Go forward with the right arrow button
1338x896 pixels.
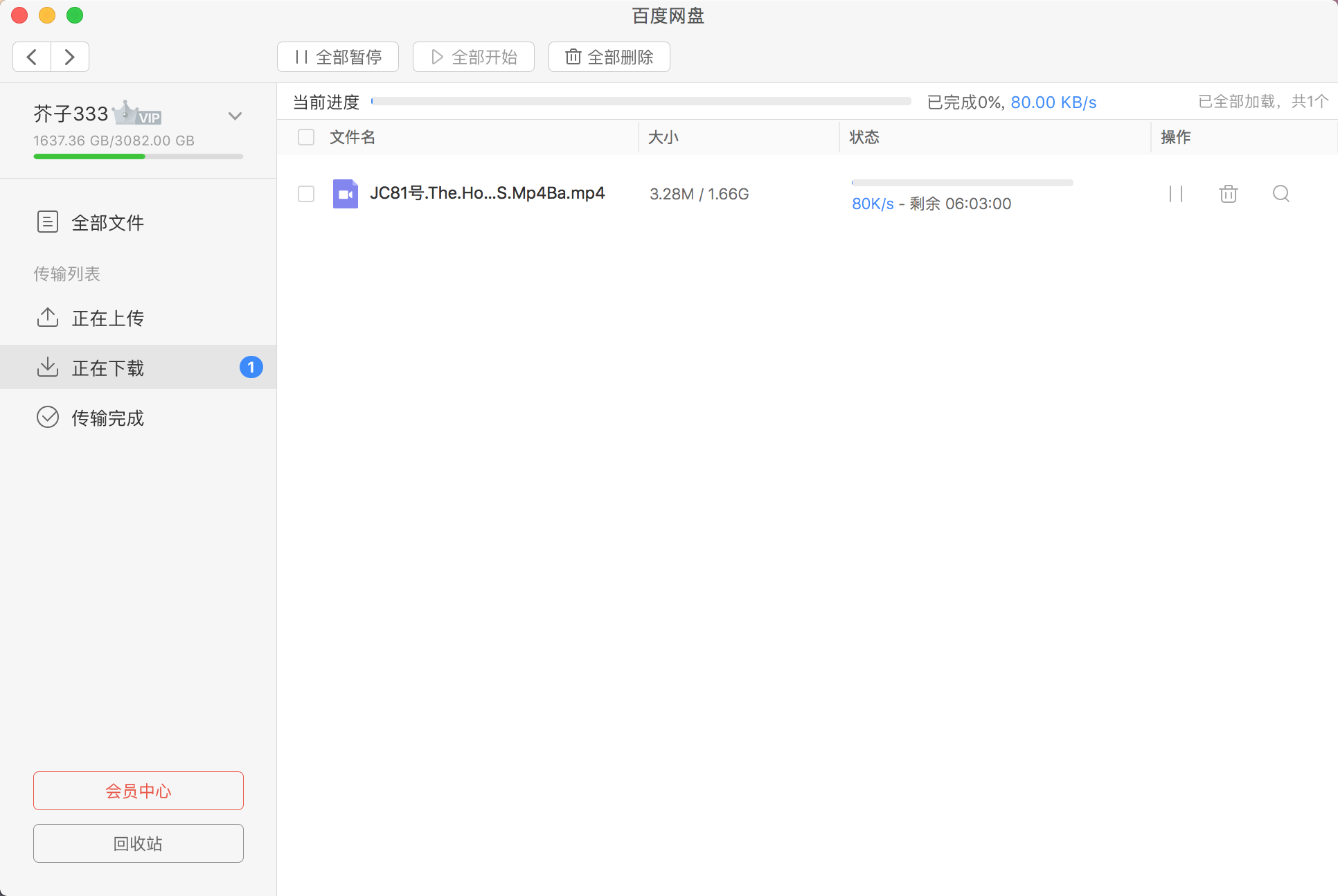pos(70,57)
